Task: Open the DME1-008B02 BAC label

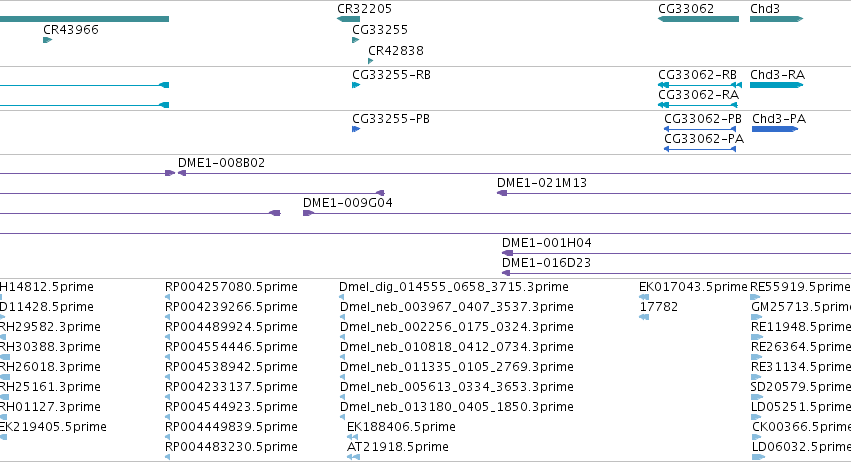Action: coord(221,163)
